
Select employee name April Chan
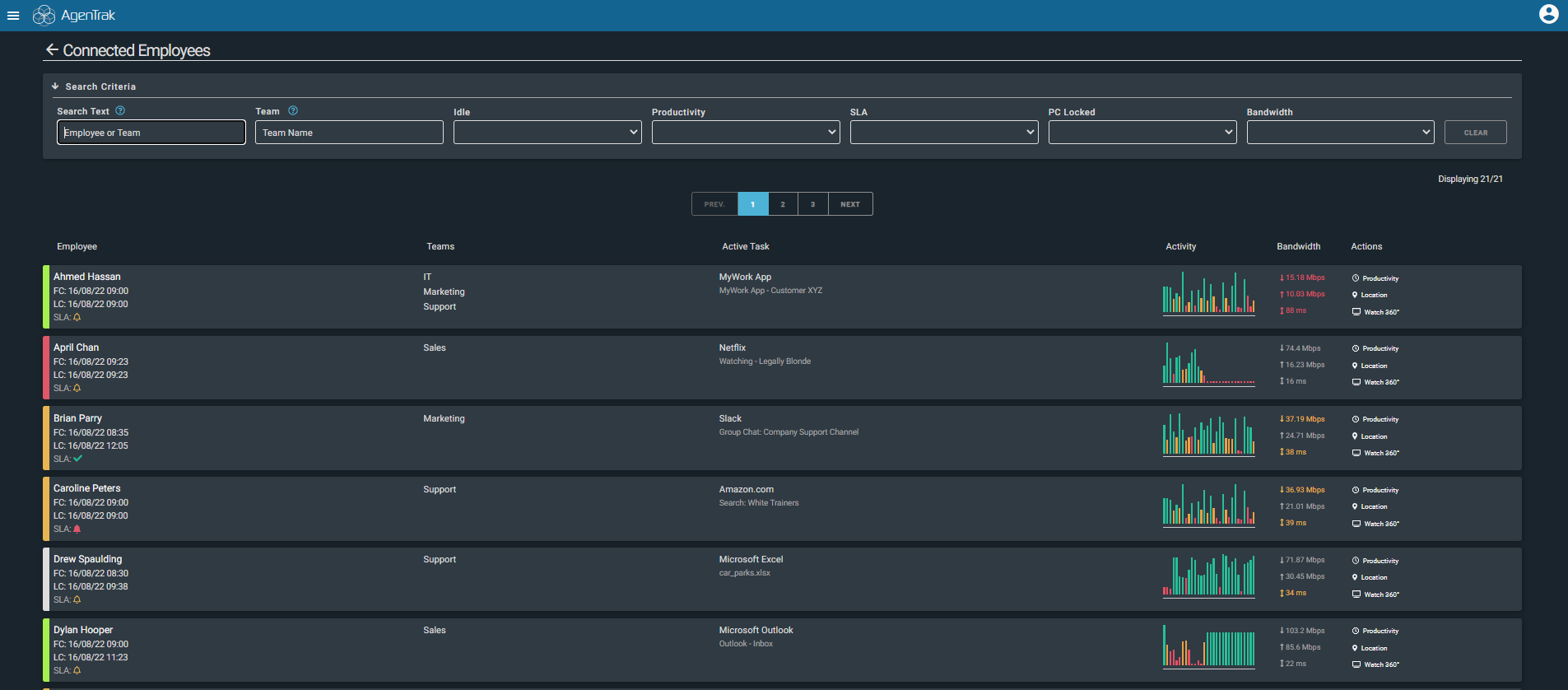pos(77,347)
